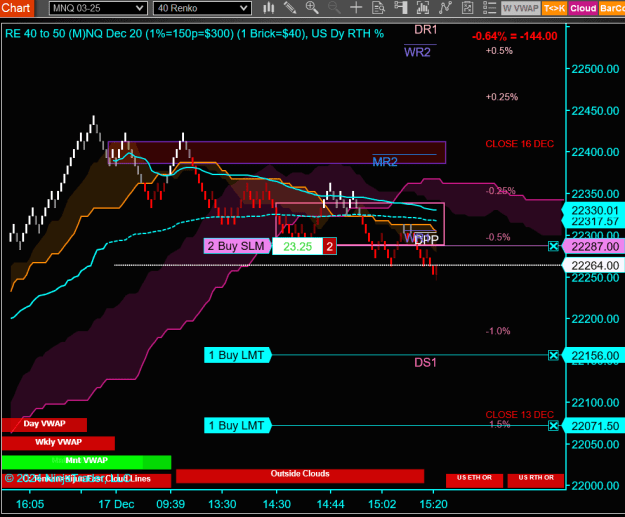
Task: Select the 1 Buy LMT order at 22156.00
Action: coord(238,355)
